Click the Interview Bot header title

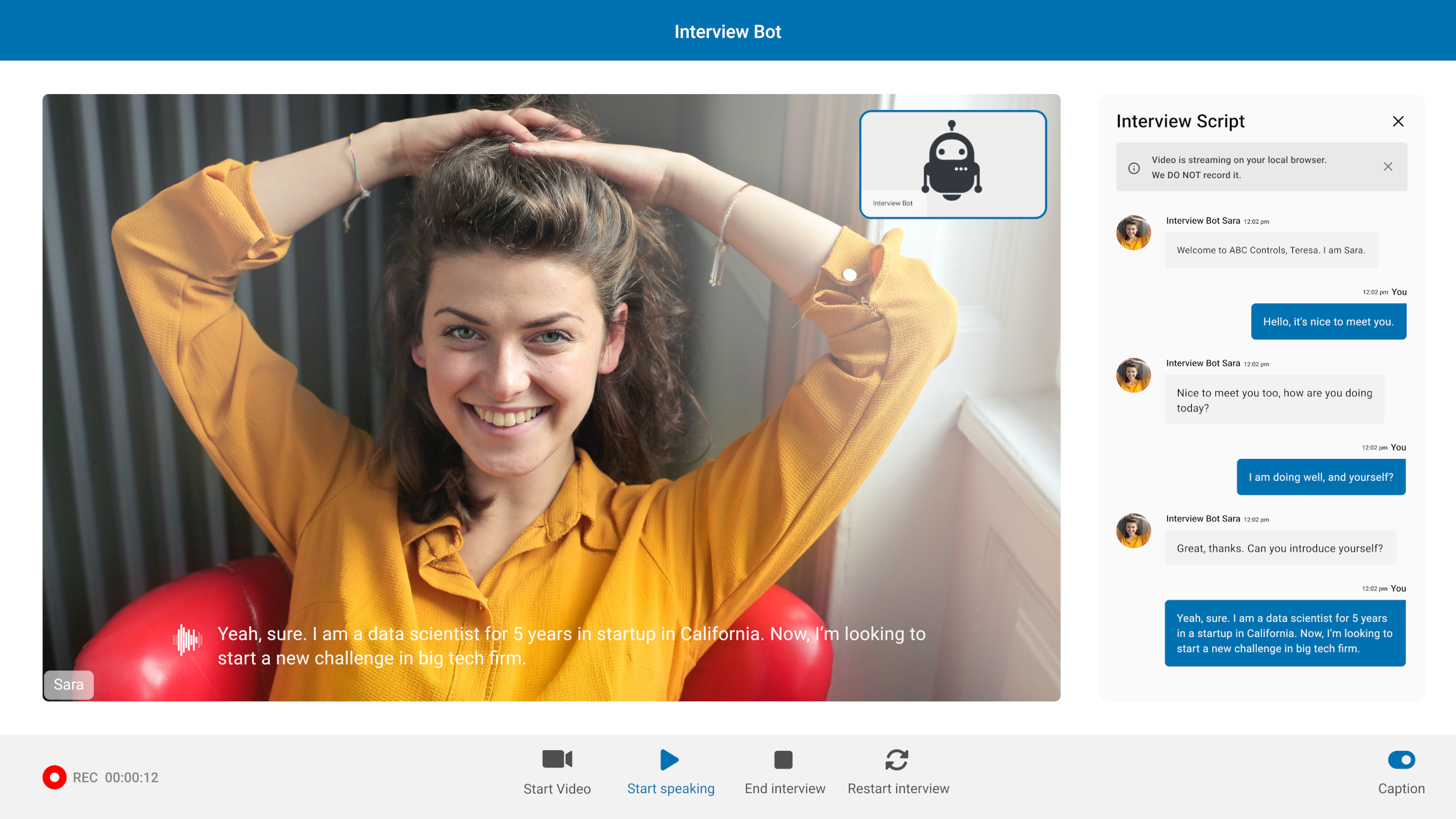(x=727, y=32)
